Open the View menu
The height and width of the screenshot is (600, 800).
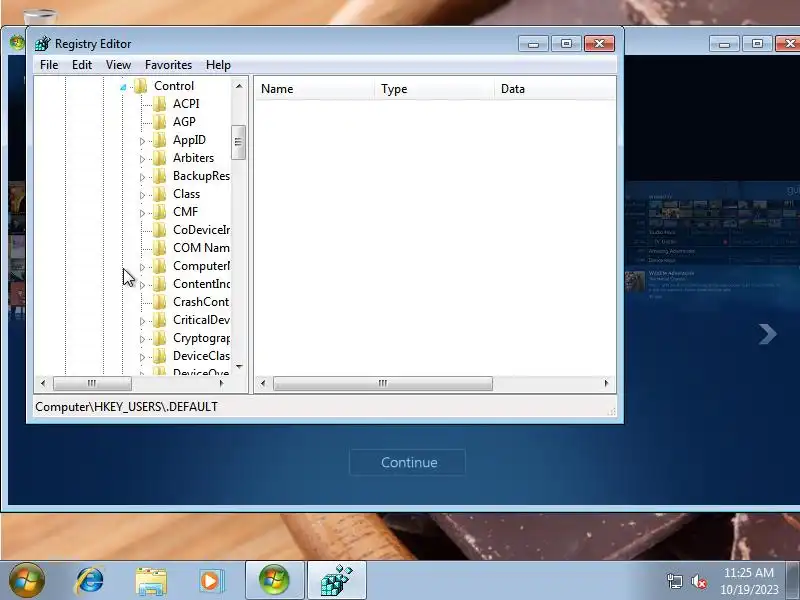118,65
